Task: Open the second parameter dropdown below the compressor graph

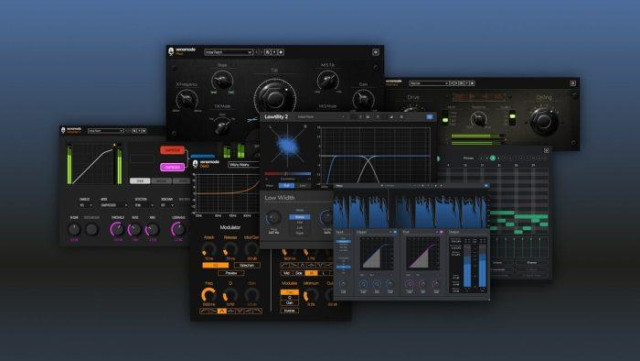Action: 114,205
